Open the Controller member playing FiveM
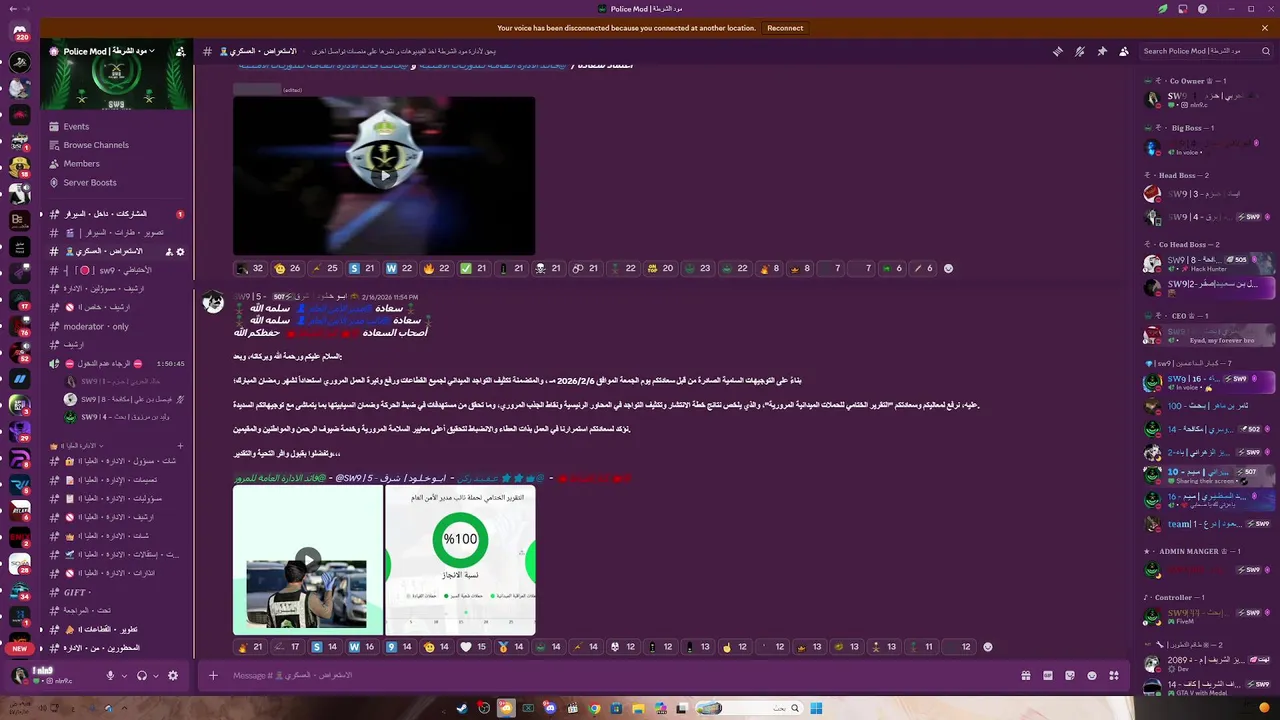The image size is (1280, 720). click(x=1208, y=616)
